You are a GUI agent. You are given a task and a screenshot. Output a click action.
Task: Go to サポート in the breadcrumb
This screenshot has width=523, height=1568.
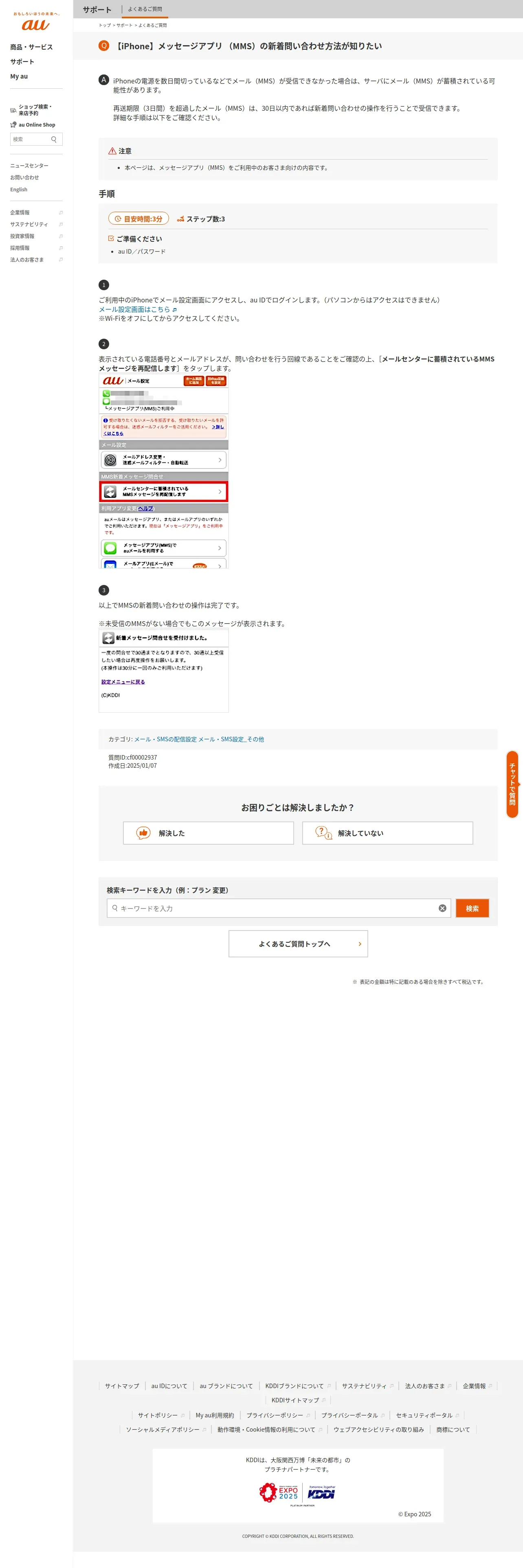(x=124, y=26)
